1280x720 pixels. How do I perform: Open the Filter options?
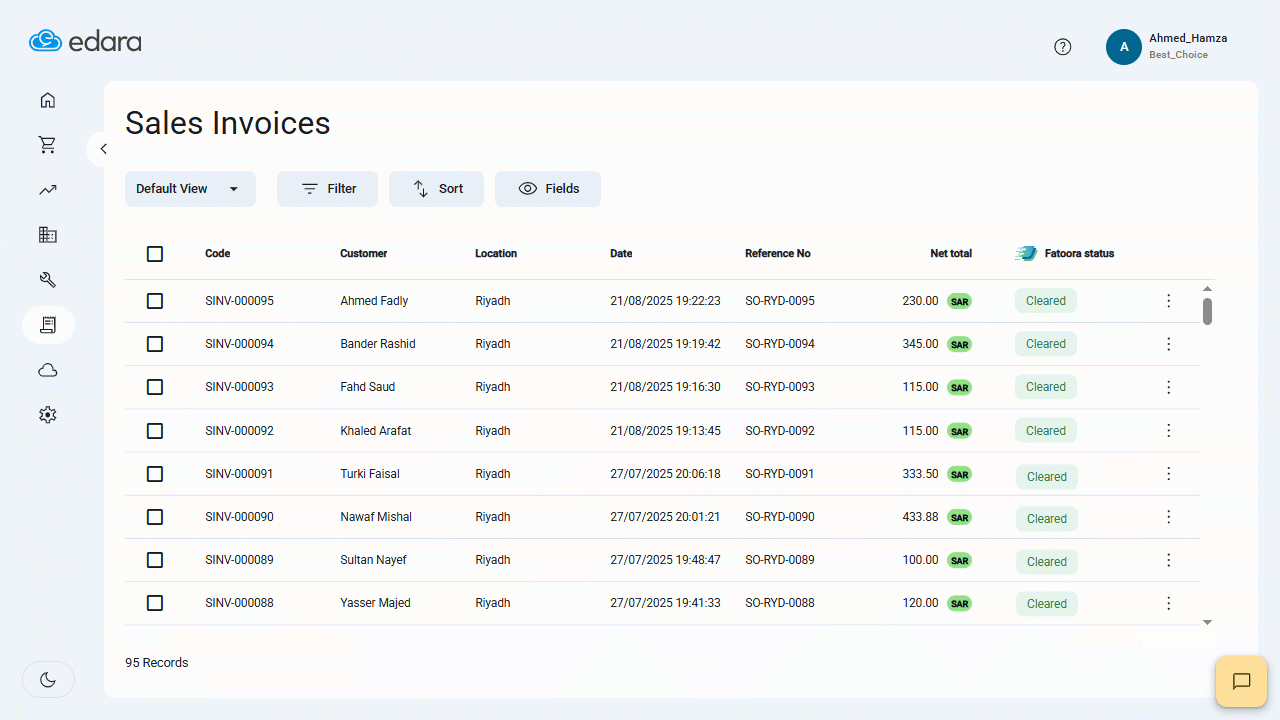click(x=327, y=189)
